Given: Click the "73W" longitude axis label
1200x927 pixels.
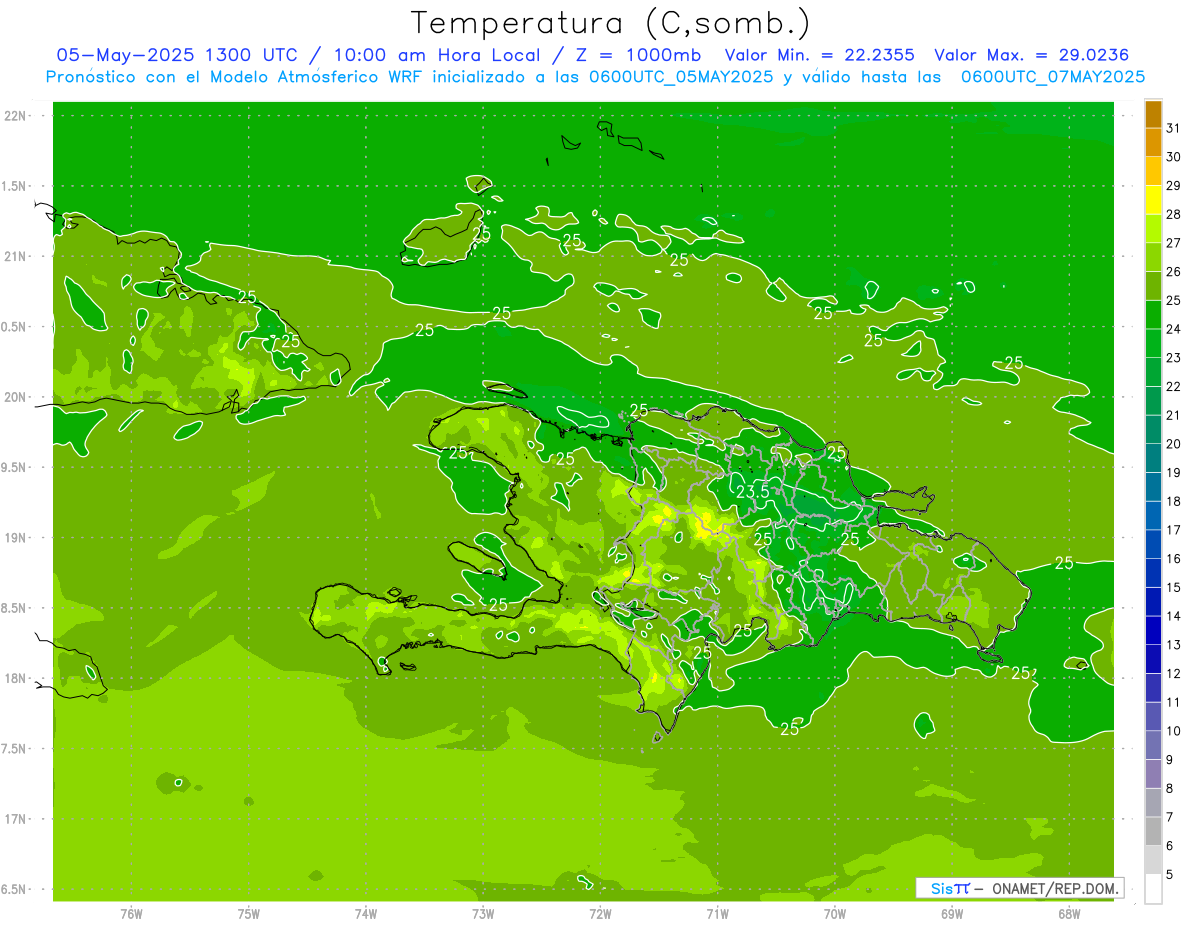Looking at the screenshot, I should (483, 914).
